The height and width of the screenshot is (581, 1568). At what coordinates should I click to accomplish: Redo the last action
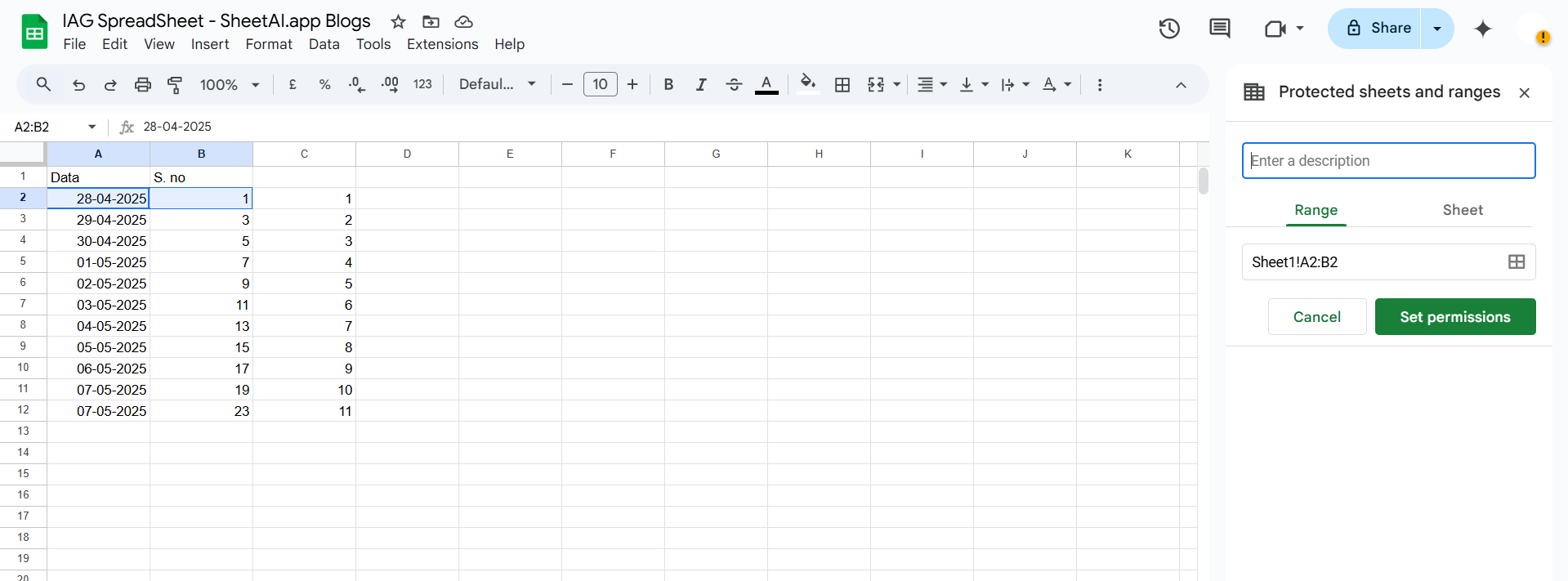(110, 84)
